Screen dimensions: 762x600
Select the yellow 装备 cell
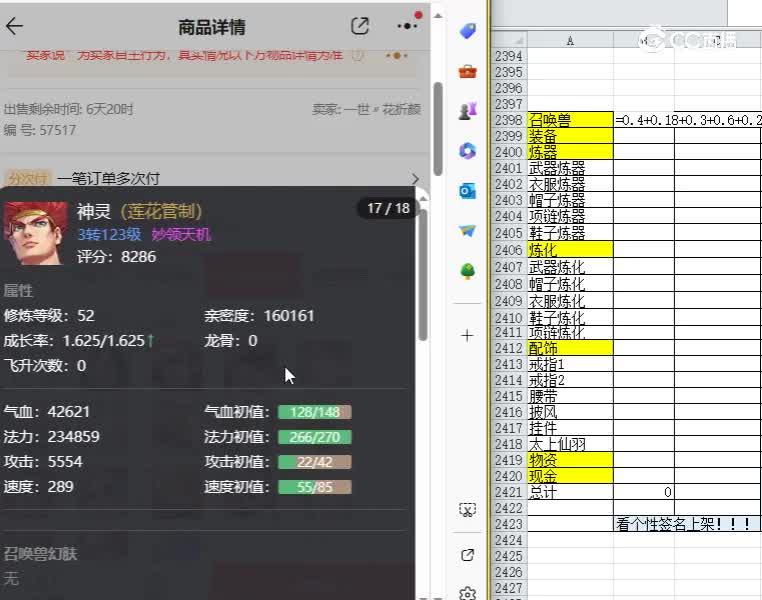click(x=570, y=136)
